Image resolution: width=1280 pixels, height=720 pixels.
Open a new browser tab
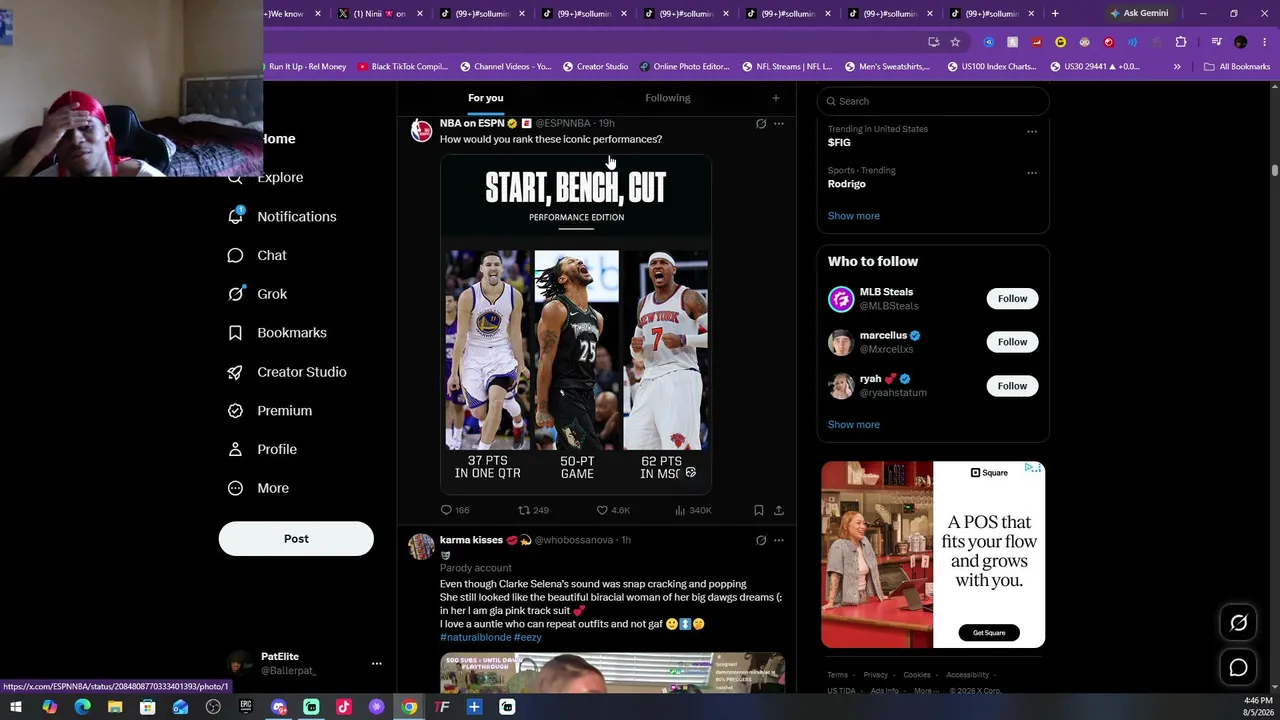tap(1055, 14)
